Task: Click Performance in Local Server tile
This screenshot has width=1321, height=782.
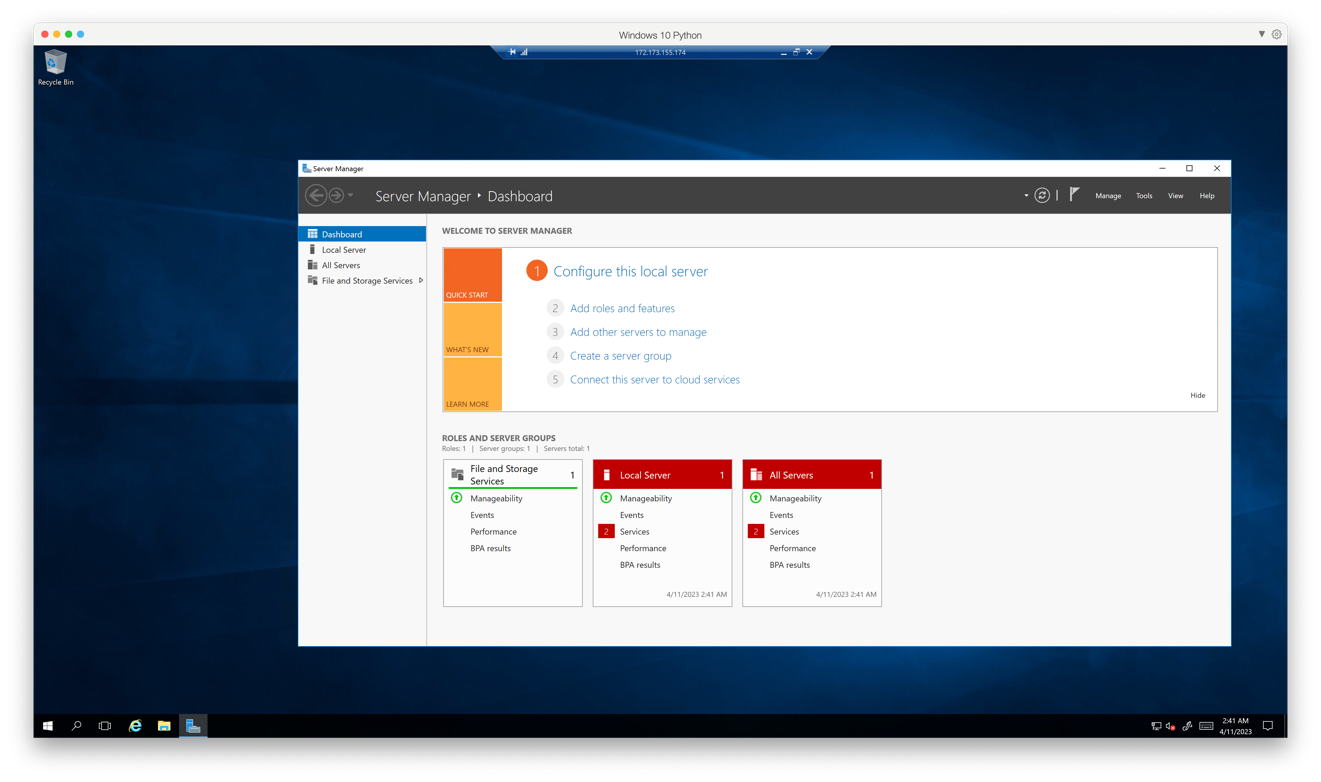Action: point(642,548)
